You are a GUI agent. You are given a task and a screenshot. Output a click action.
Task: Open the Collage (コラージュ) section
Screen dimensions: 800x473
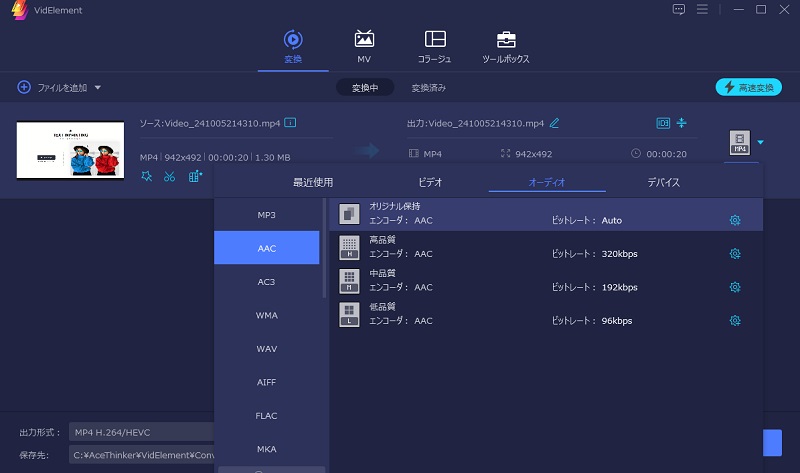point(435,47)
